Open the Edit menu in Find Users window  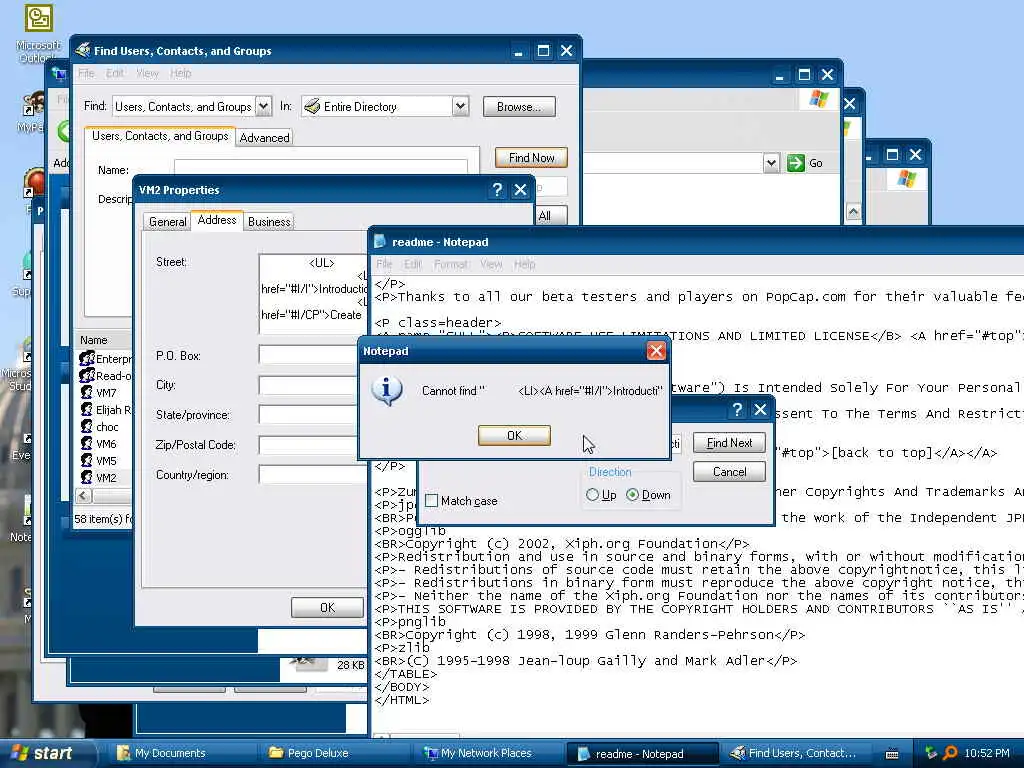pyautogui.click(x=115, y=73)
